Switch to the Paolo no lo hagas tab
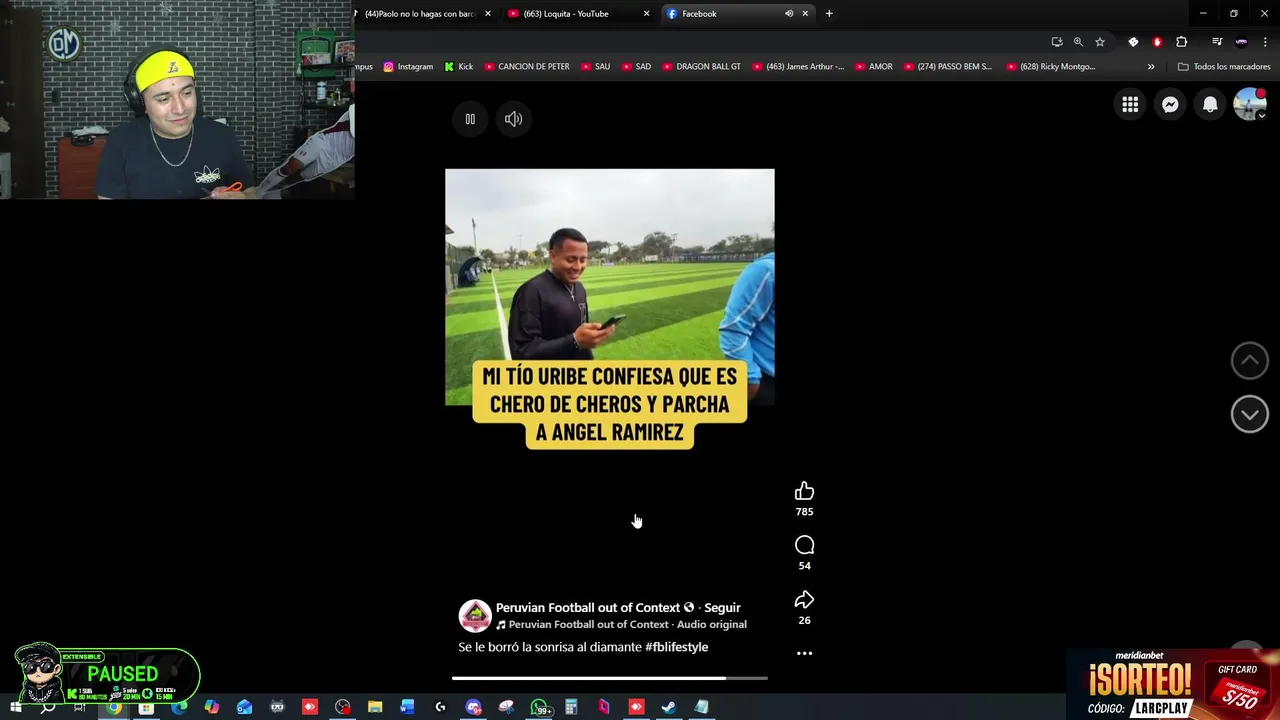The image size is (1280, 720). [418, 14]
